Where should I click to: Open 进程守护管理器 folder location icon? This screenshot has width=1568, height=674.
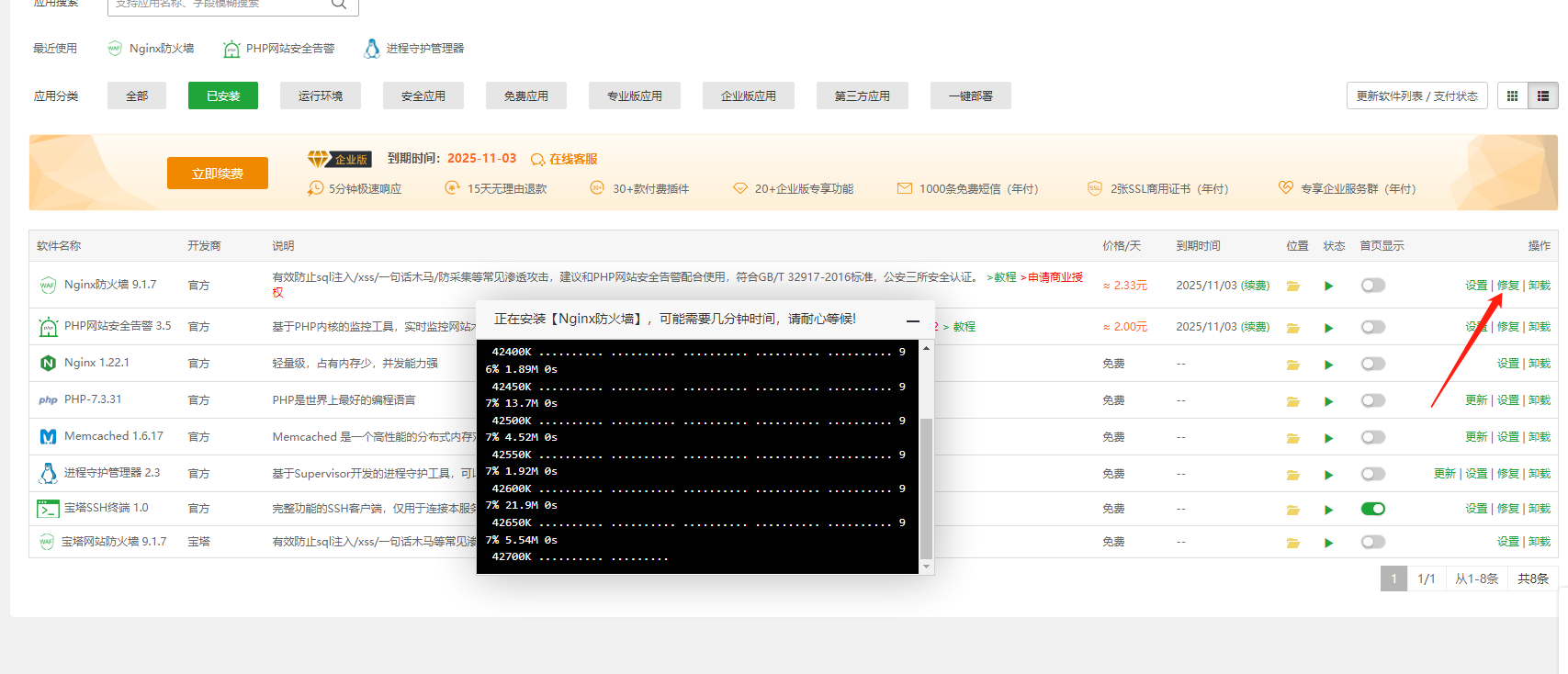[x=1292, y=475]
